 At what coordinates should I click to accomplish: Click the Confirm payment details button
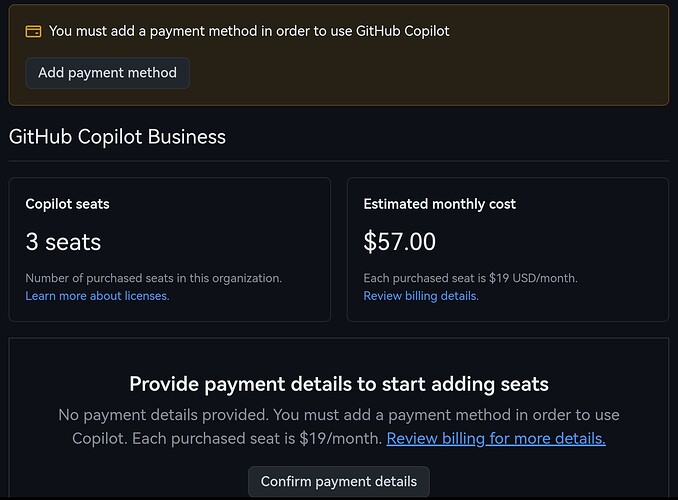[x=339, y=481]
